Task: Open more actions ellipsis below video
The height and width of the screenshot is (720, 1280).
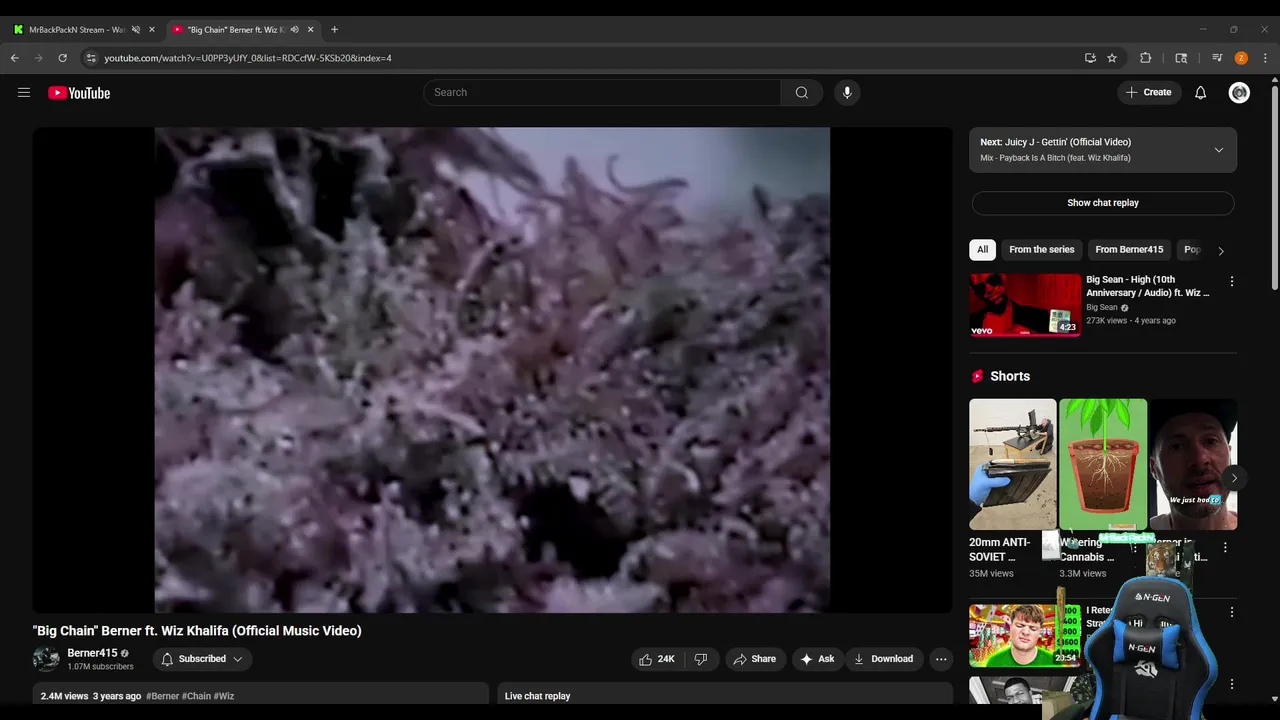Action: point(941,659)
